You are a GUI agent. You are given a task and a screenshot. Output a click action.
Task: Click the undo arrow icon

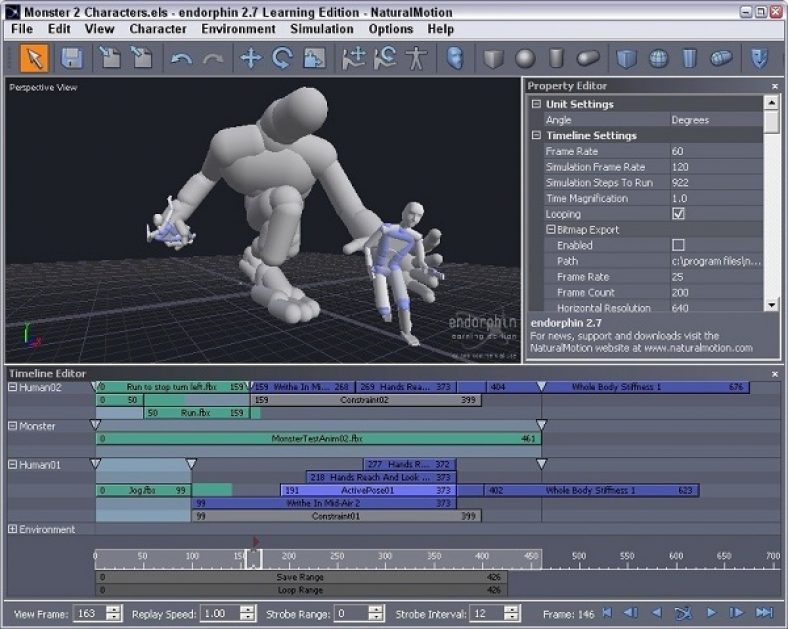[181, 59]
